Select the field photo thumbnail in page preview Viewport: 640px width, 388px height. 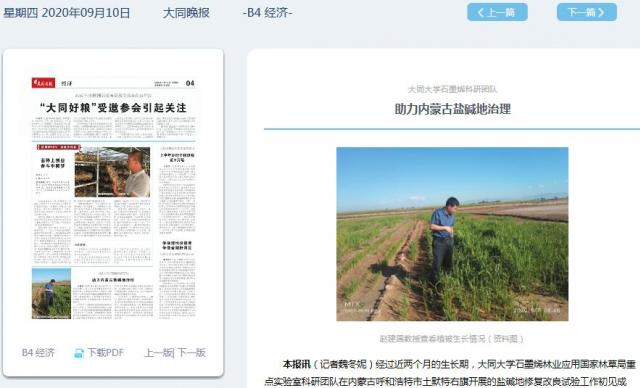(51, 293)
